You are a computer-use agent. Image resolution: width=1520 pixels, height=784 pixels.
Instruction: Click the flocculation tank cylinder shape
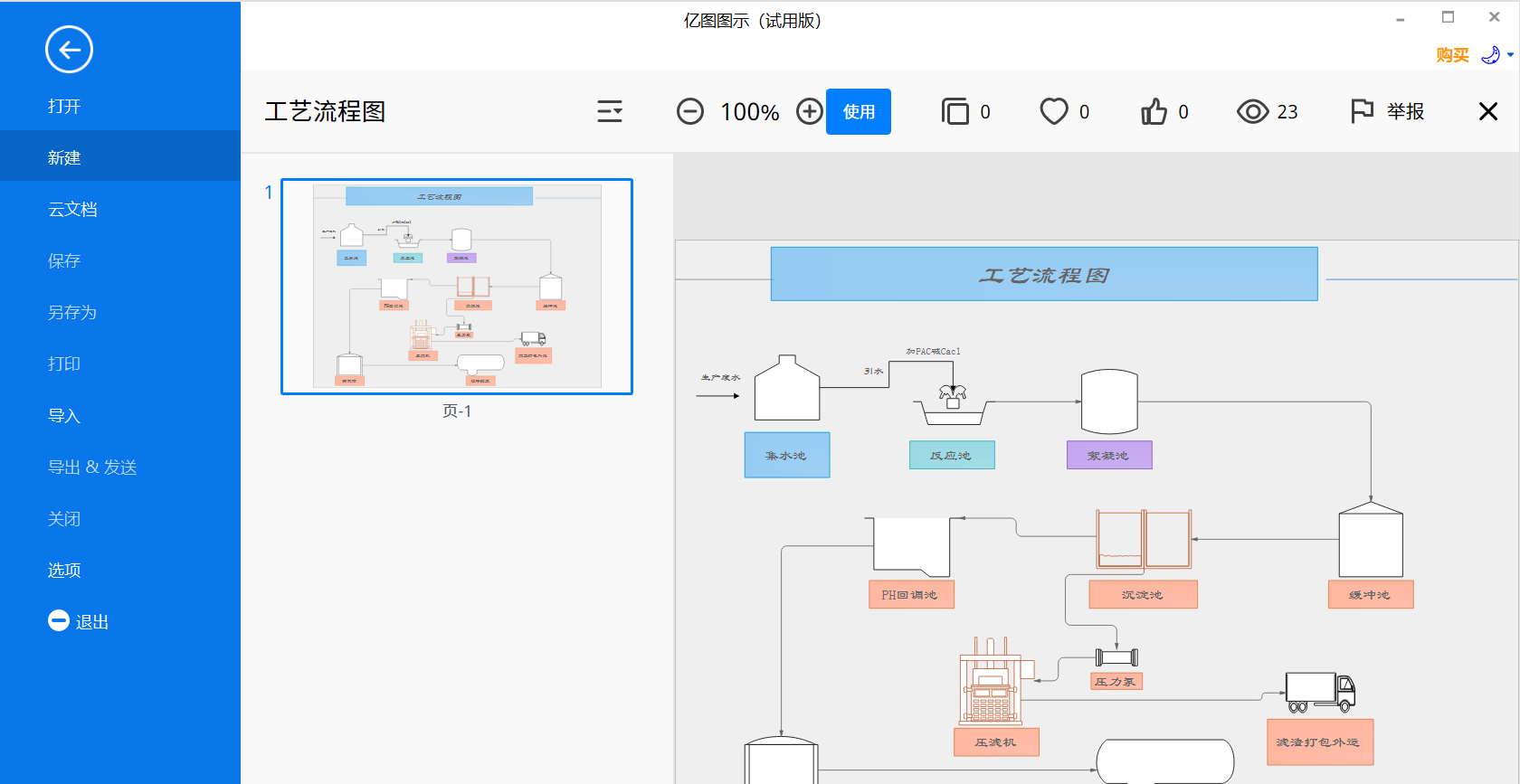(x=1109, y=401)
